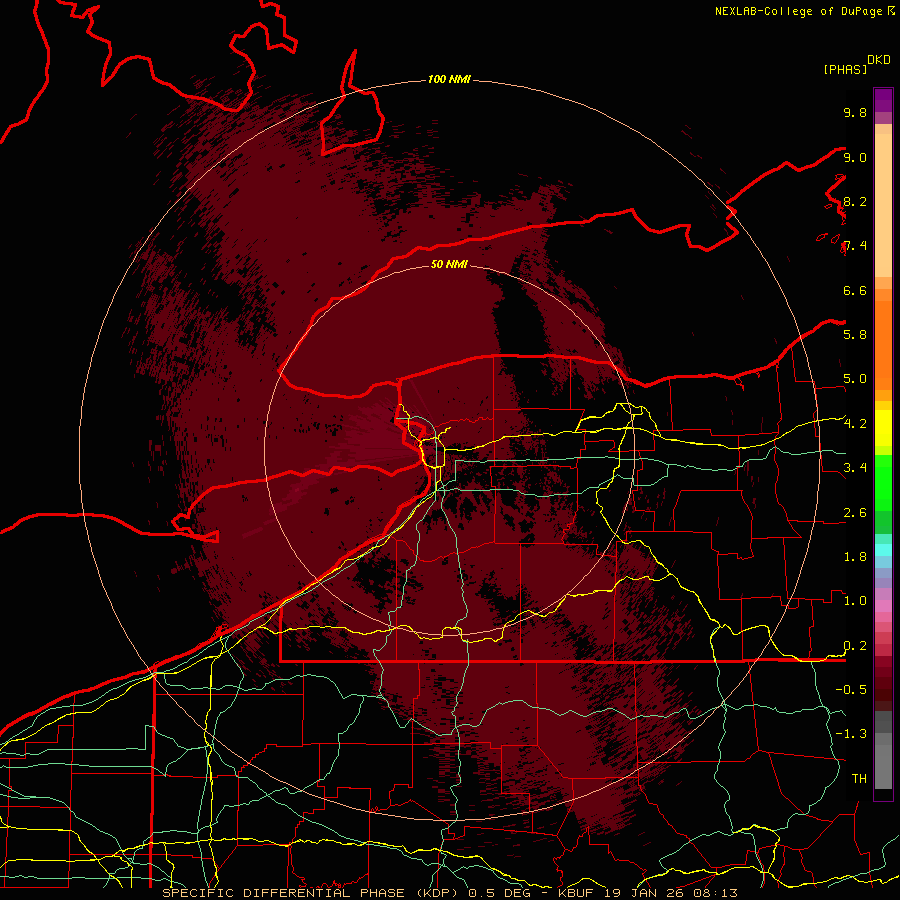
Task: Click the -1.3 value on the color scale
Action: coord(851,734)
